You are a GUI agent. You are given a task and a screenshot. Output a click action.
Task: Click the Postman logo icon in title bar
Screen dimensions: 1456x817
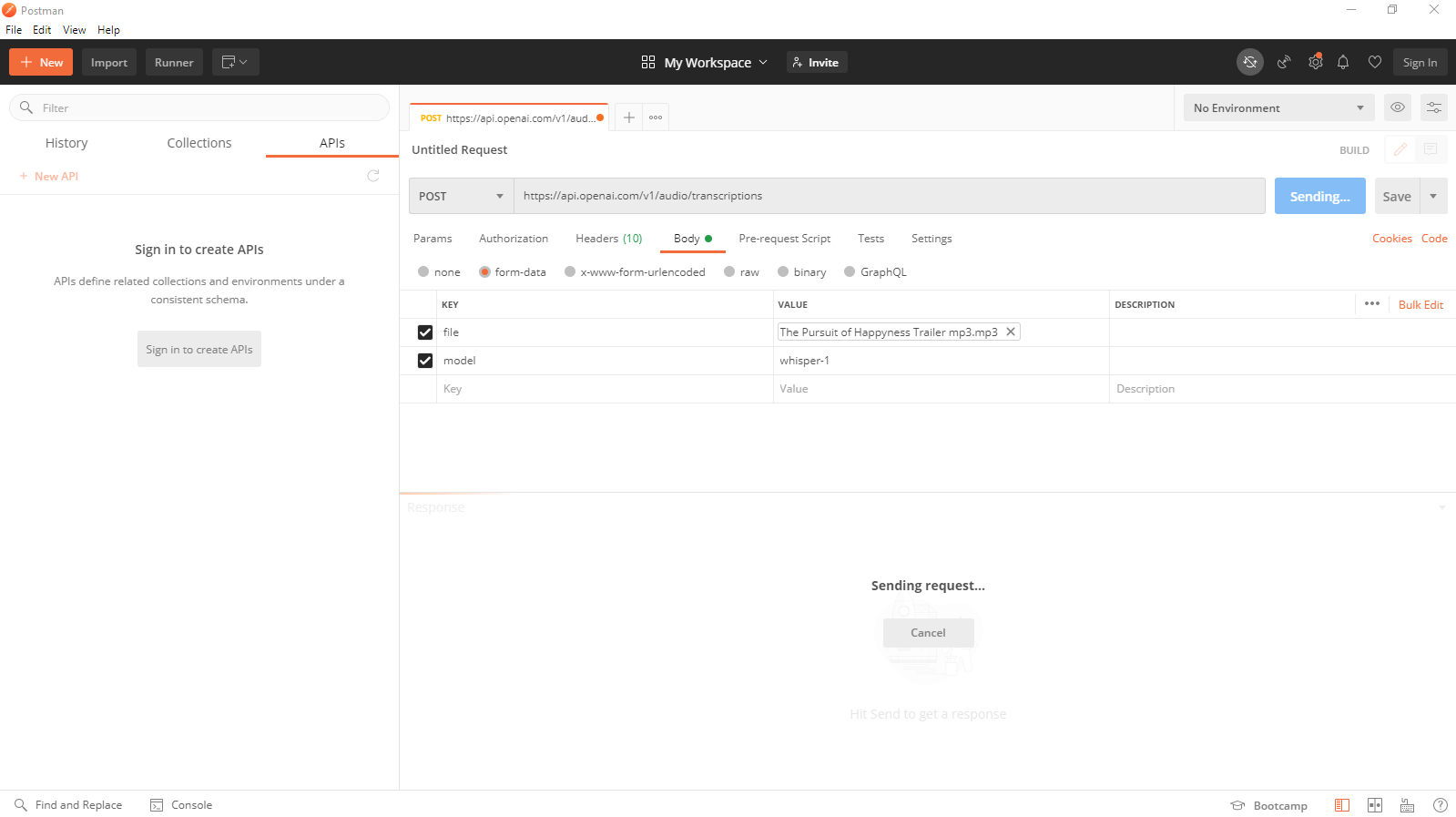click(9, 10)
